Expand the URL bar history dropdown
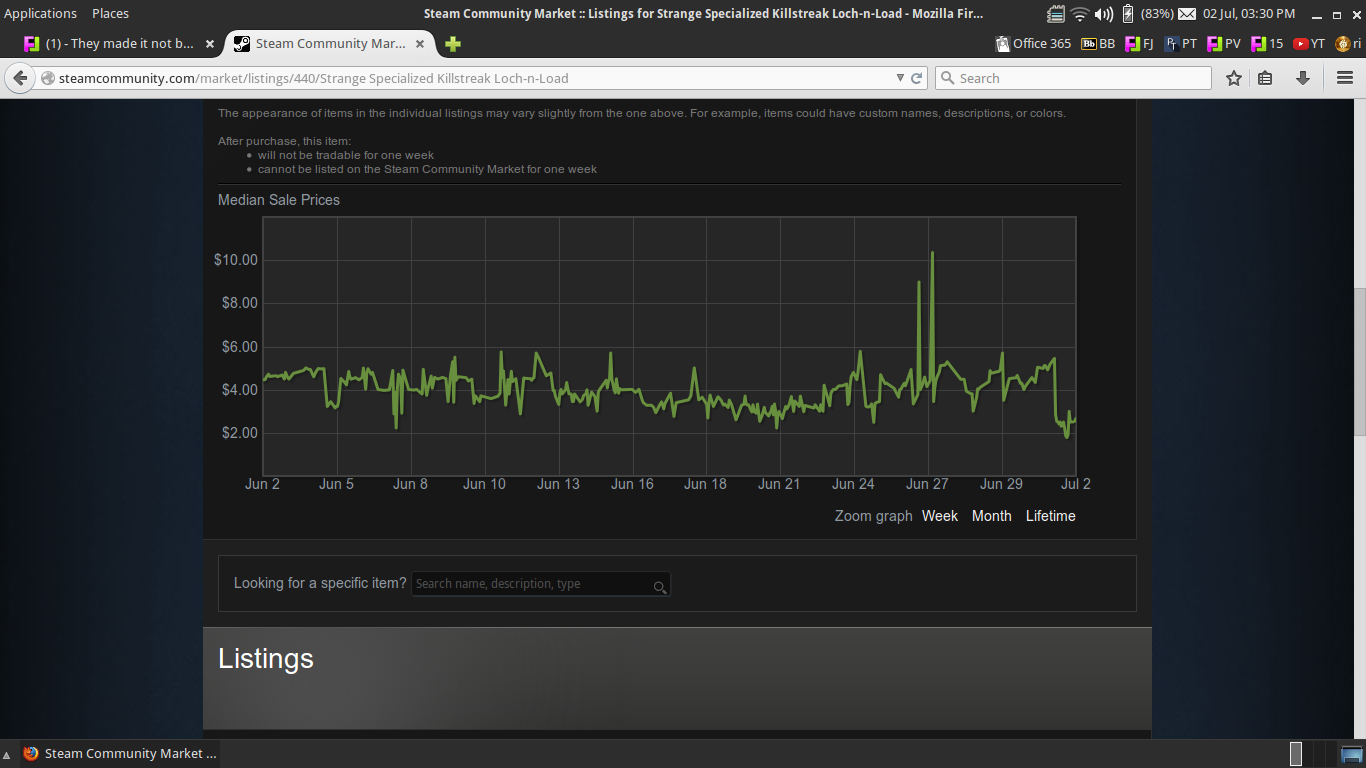 tap(899, 78)
